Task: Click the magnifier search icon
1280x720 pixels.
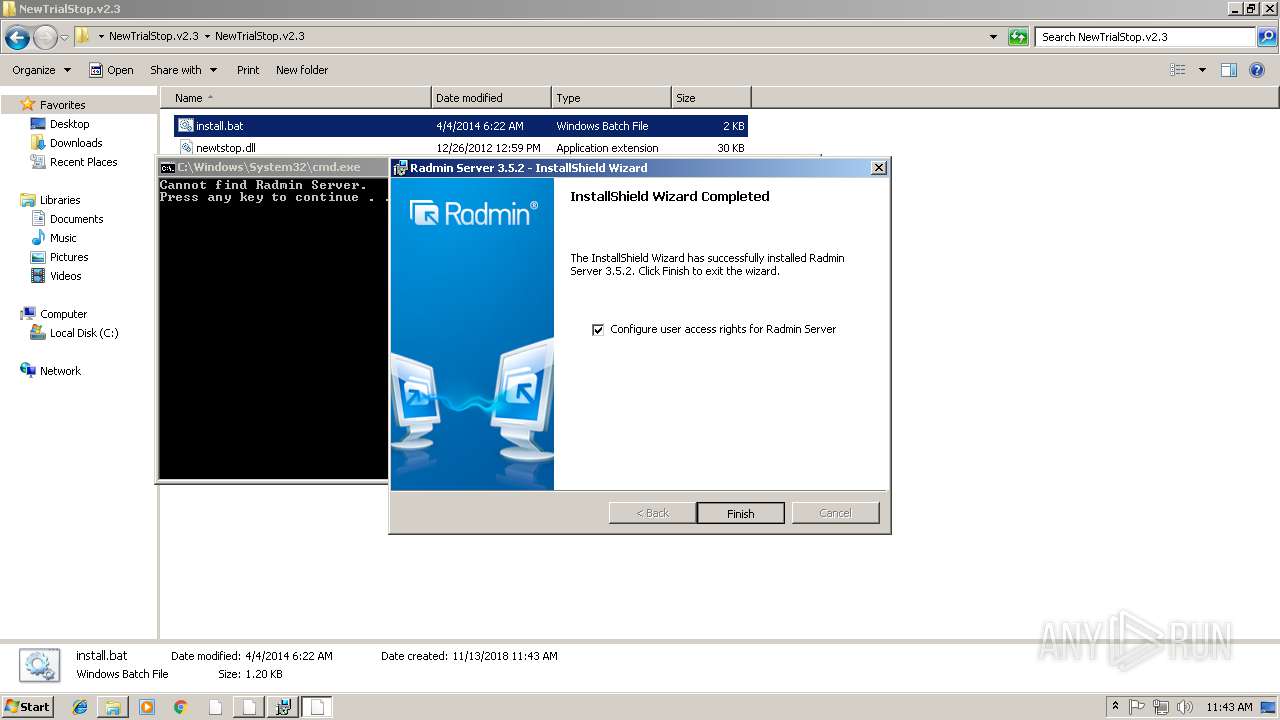Action: click(1267, 37)
